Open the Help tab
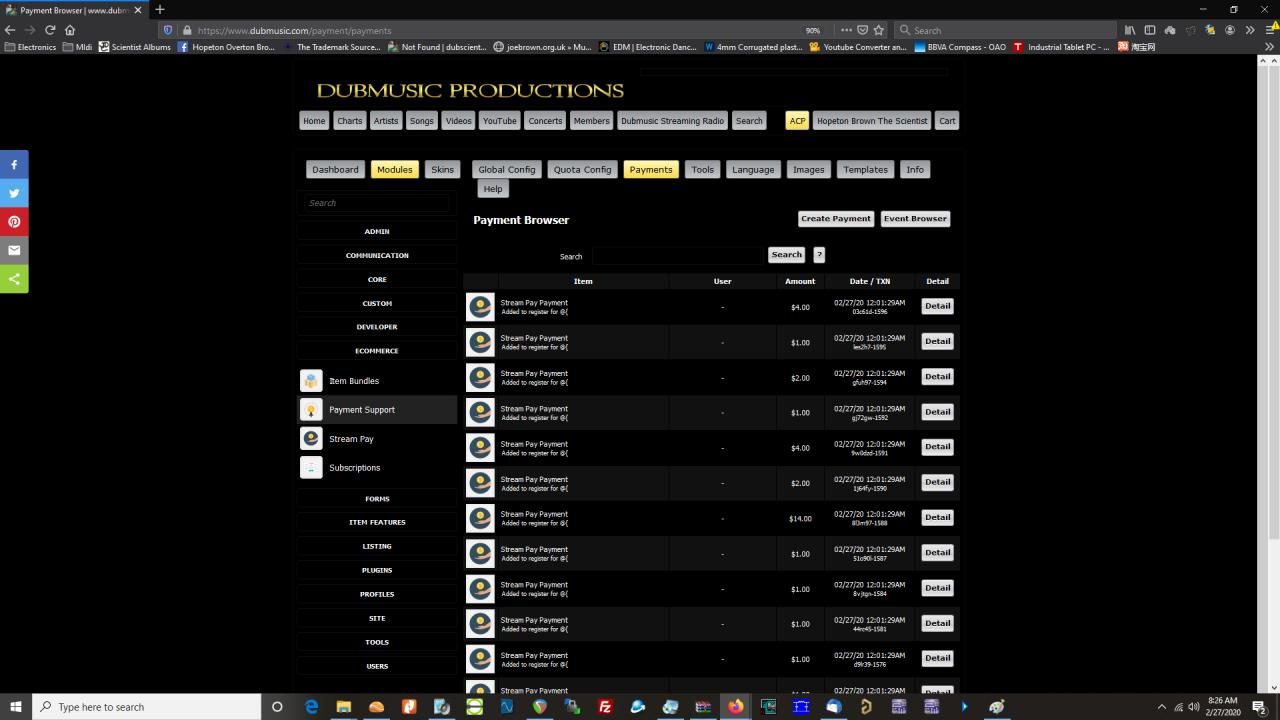The width and height of the screenshot is (1280, 720). click(x=493, y=189)
